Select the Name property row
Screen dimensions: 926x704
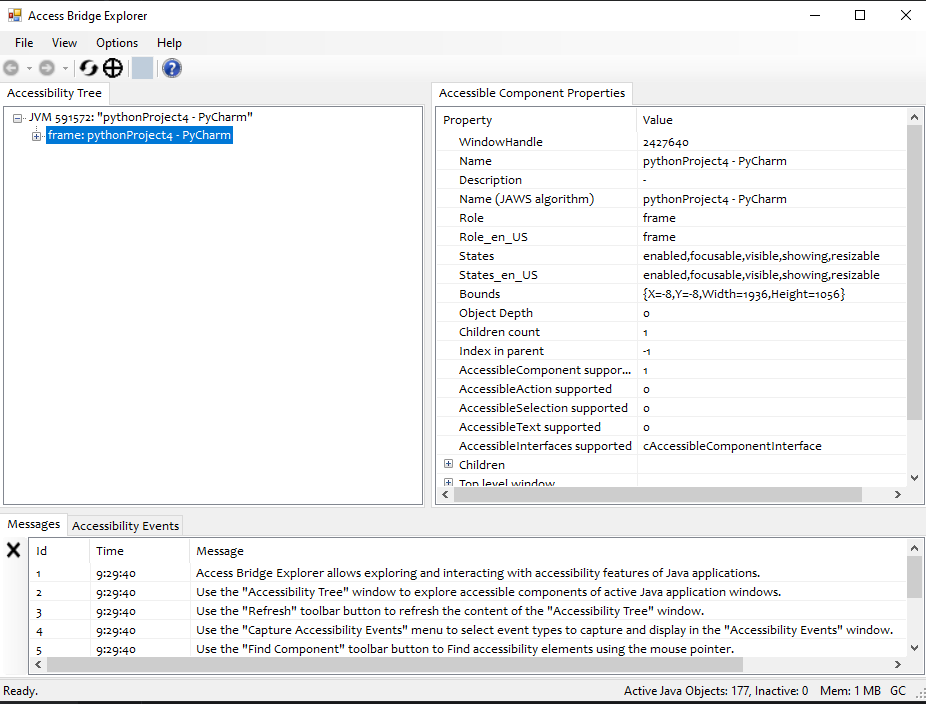point(671,161)
